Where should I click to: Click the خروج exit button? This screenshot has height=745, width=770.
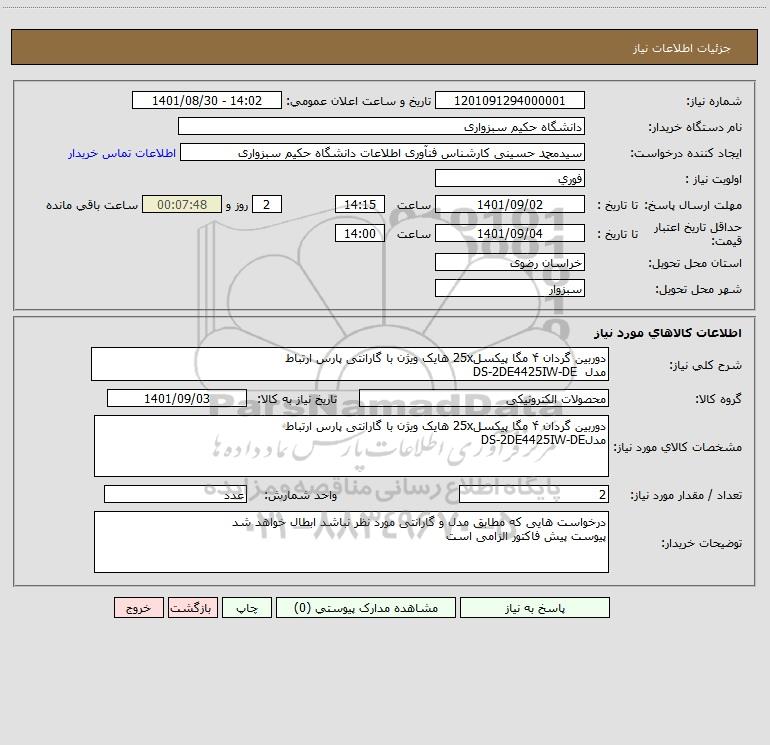138,608
